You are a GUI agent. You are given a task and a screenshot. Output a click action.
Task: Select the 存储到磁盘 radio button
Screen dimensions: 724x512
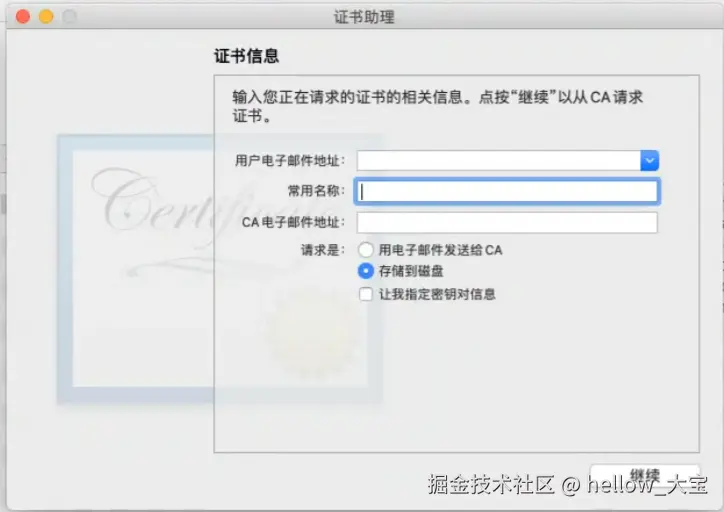pos(366,271)
